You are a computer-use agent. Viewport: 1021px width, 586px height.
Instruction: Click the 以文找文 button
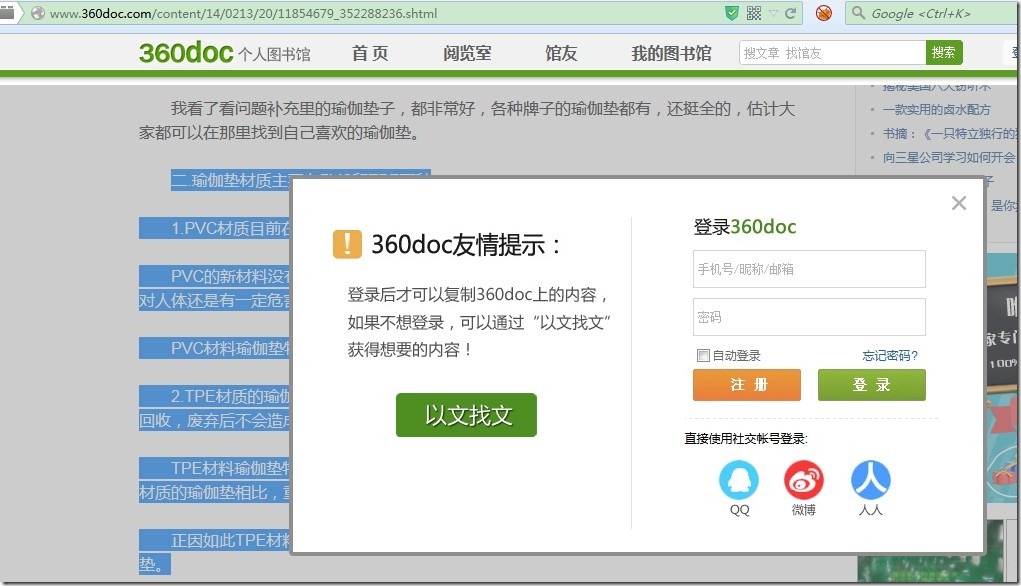click(x=466, y=415)
